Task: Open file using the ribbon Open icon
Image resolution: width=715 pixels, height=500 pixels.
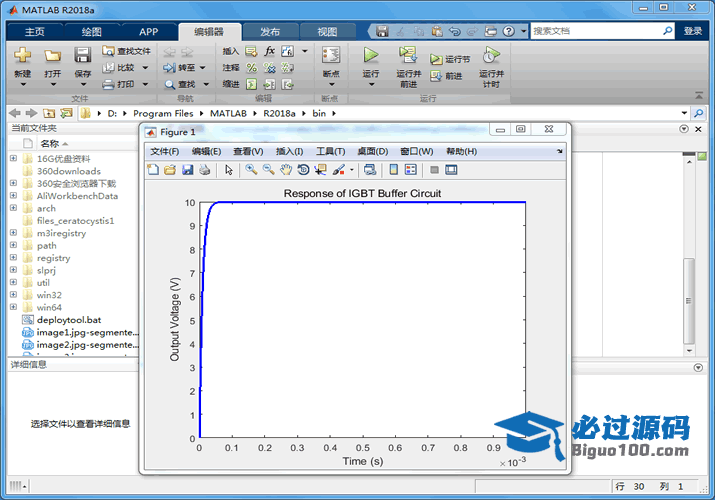Action: click(52, 56)
